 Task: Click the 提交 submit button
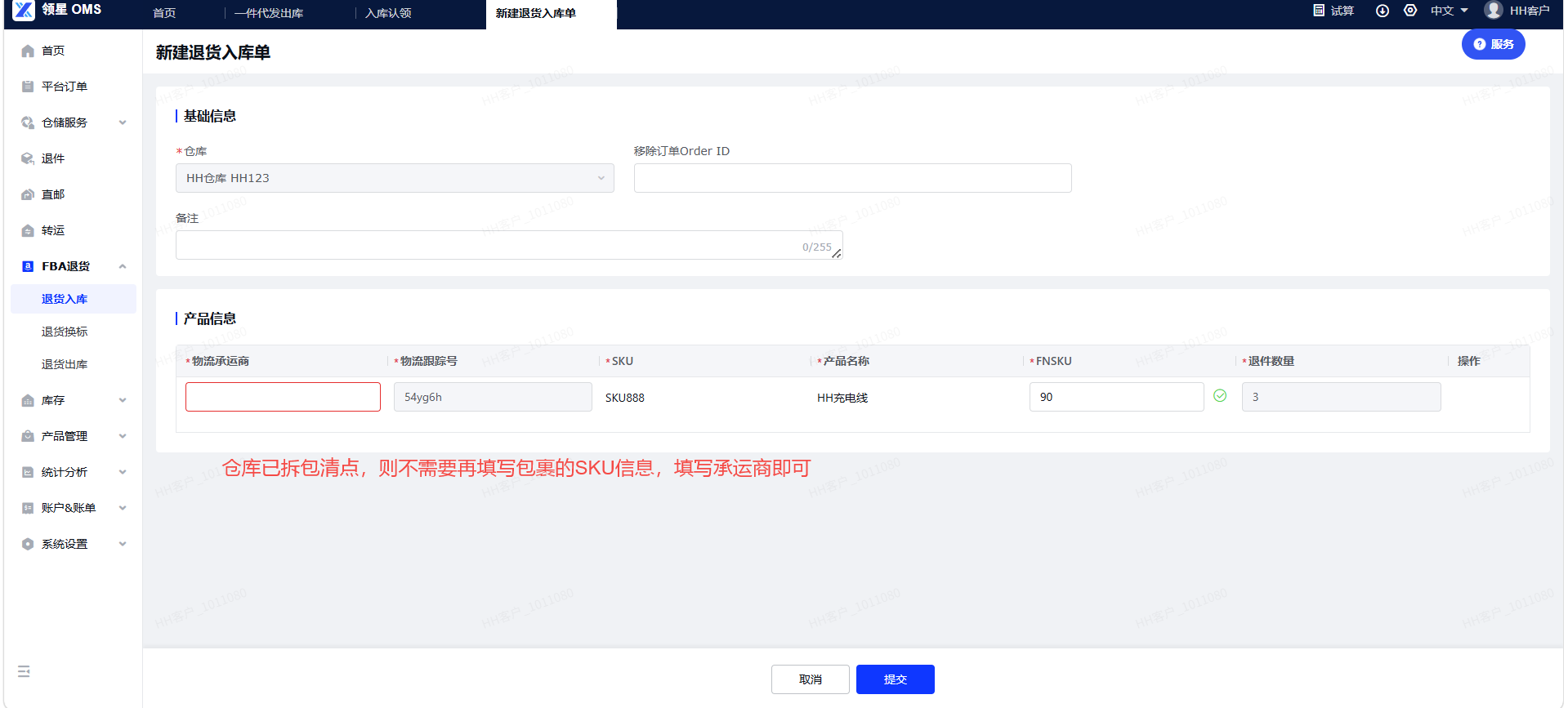[896, 679]
